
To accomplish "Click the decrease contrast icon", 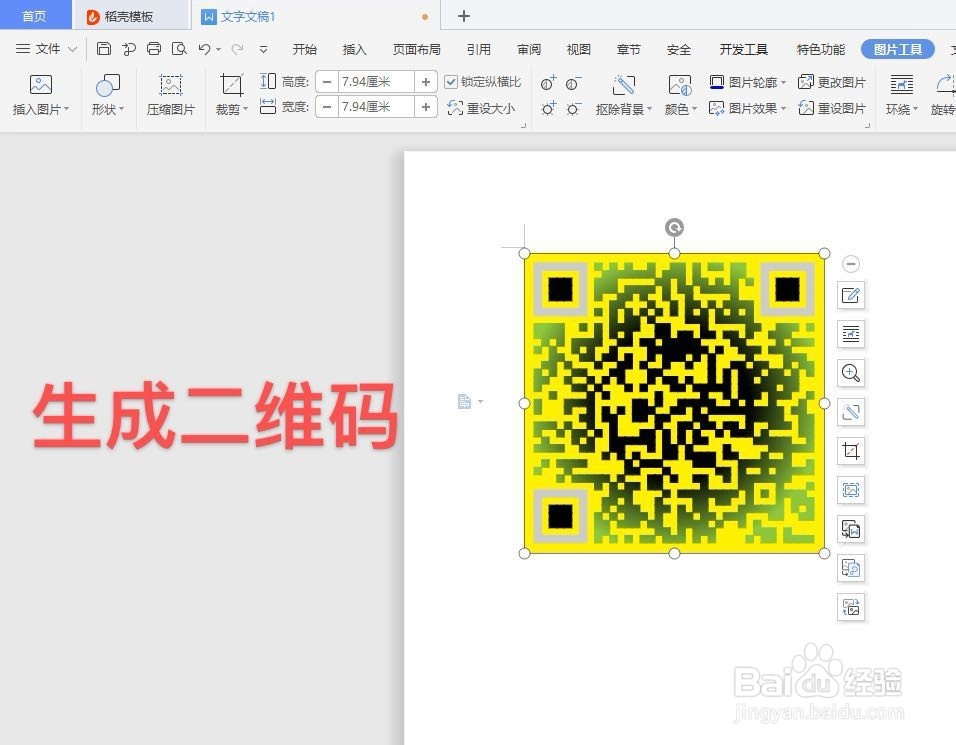I will [x=573, y=83].
